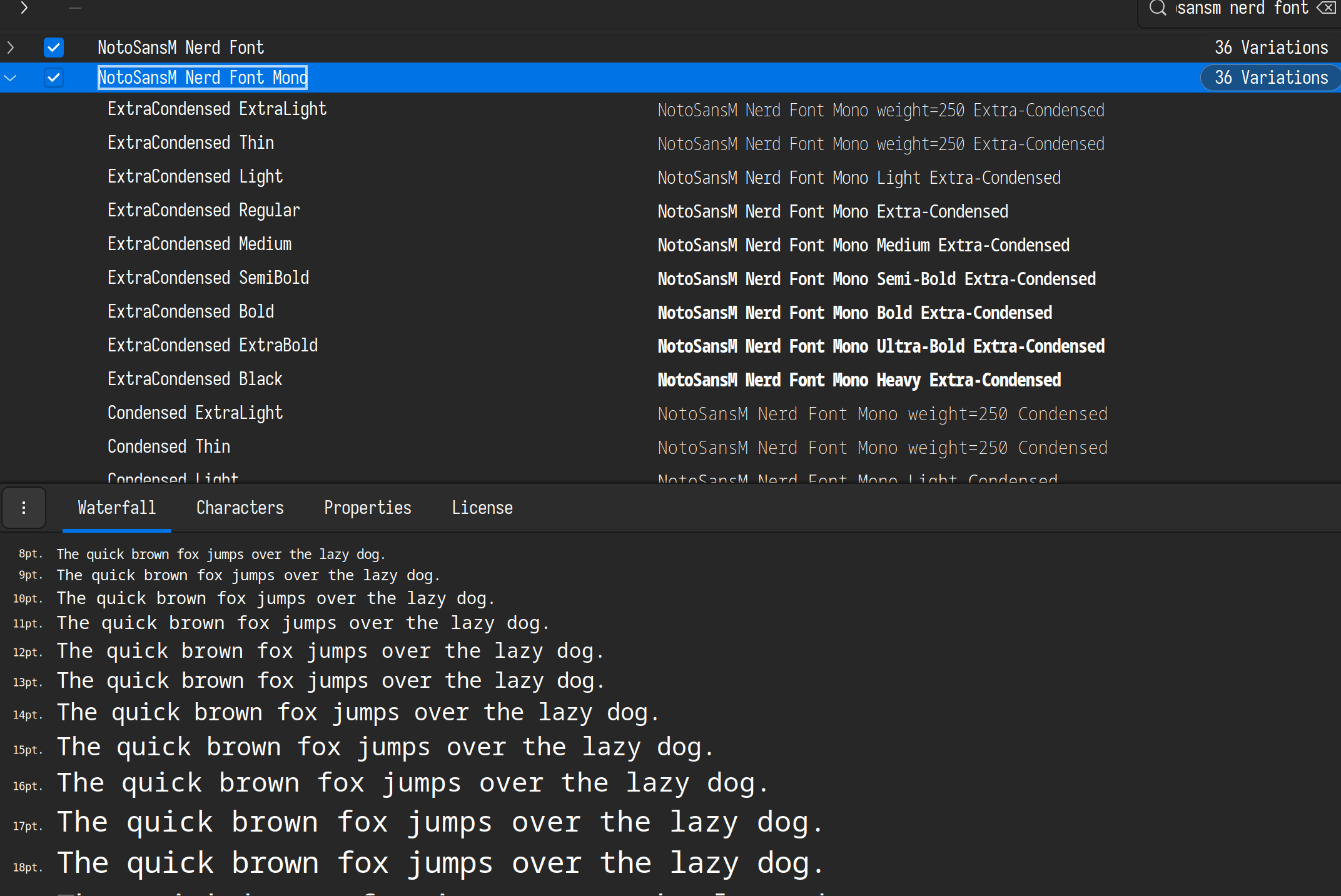Click the search magnifier icon
1341x896 pixels.
click(x=1157, y=8)
